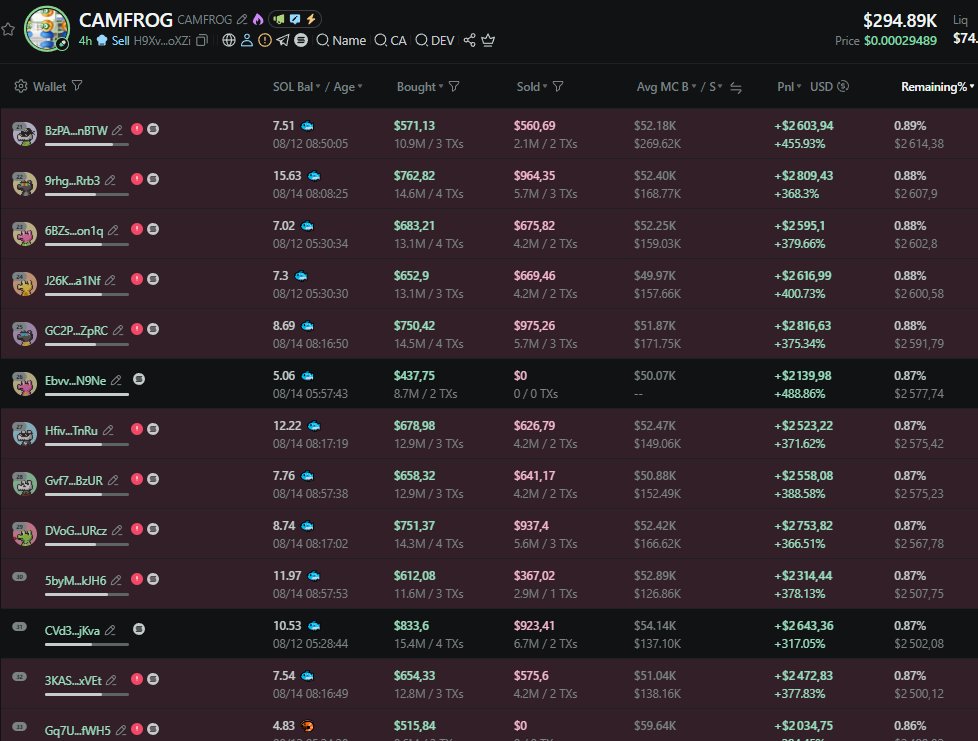Open the orange warning circle icon in header
This screenshot has height=741, width=978.
pos(265,41)
